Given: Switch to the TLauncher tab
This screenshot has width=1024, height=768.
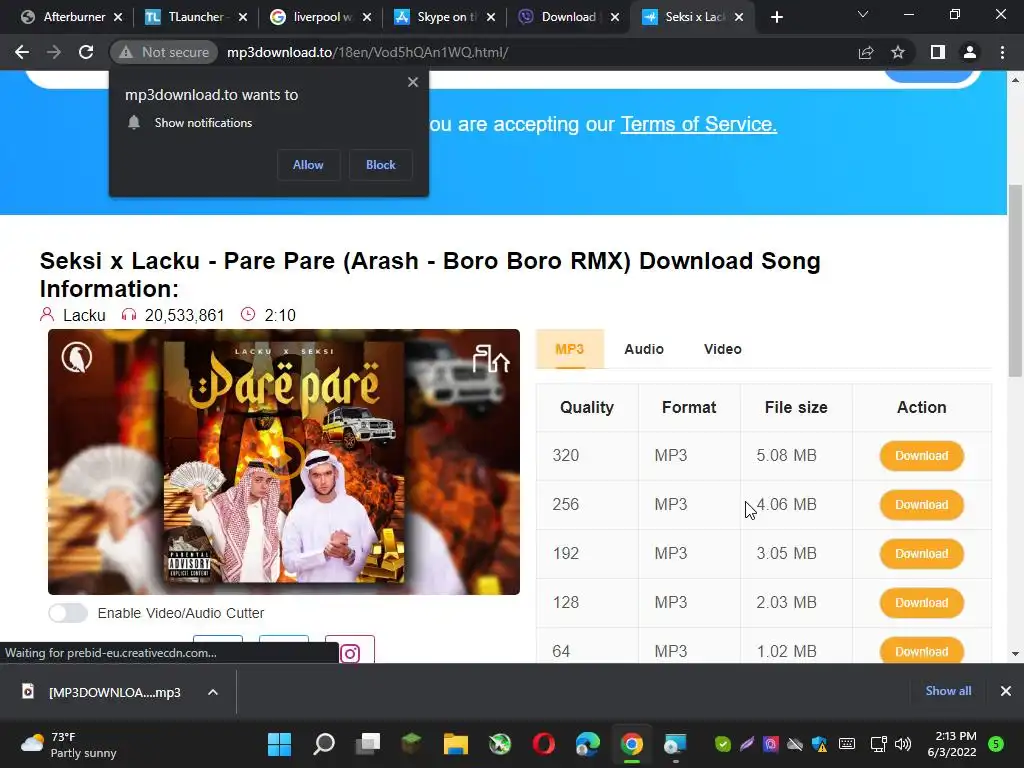Looking at the screenshot, I should [196, 17].
